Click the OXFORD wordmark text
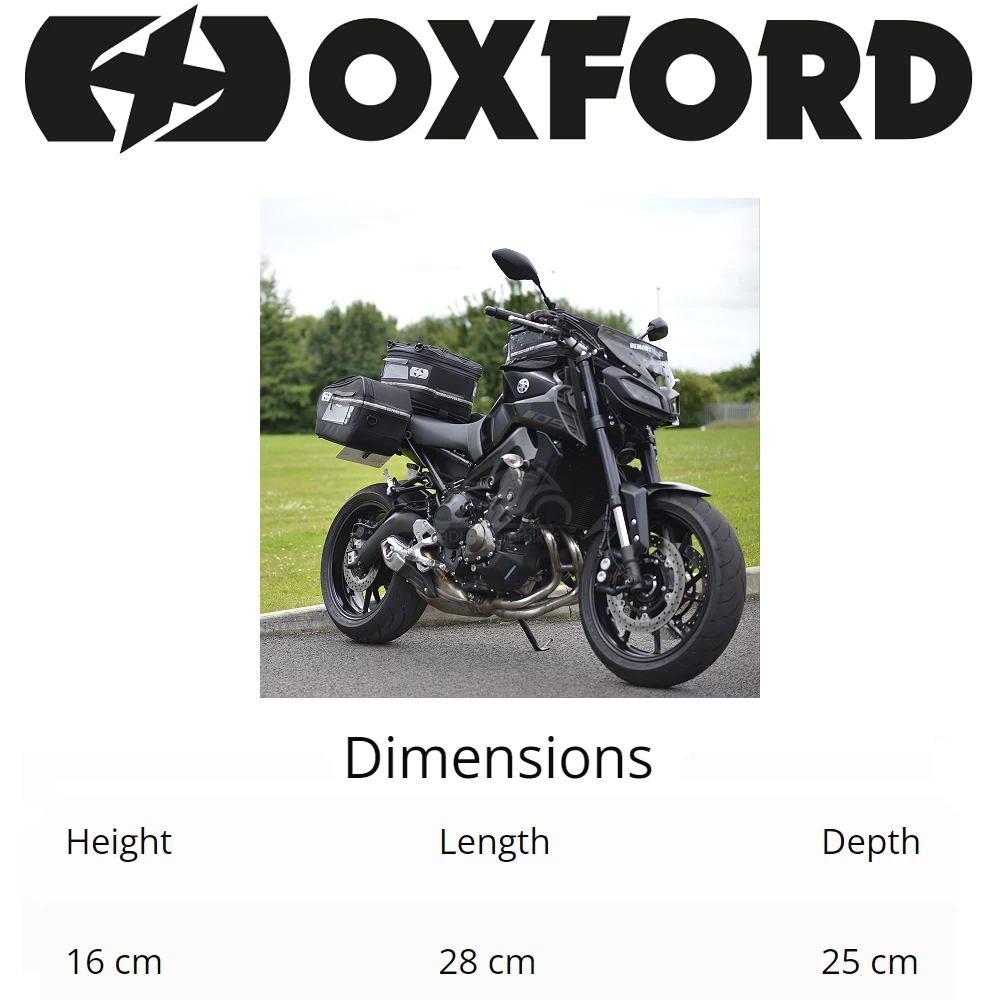The image size is (1000, 1000). (x=640, y=79)
